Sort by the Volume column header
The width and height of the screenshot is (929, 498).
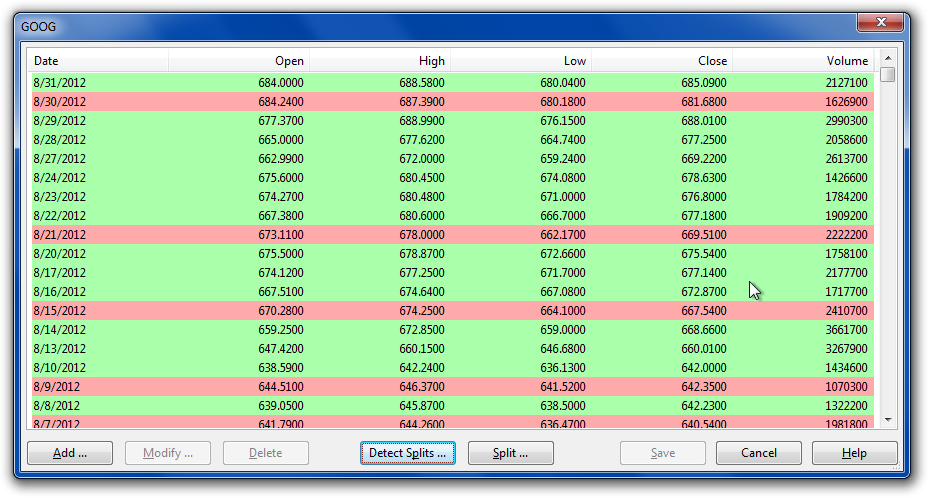803,61
